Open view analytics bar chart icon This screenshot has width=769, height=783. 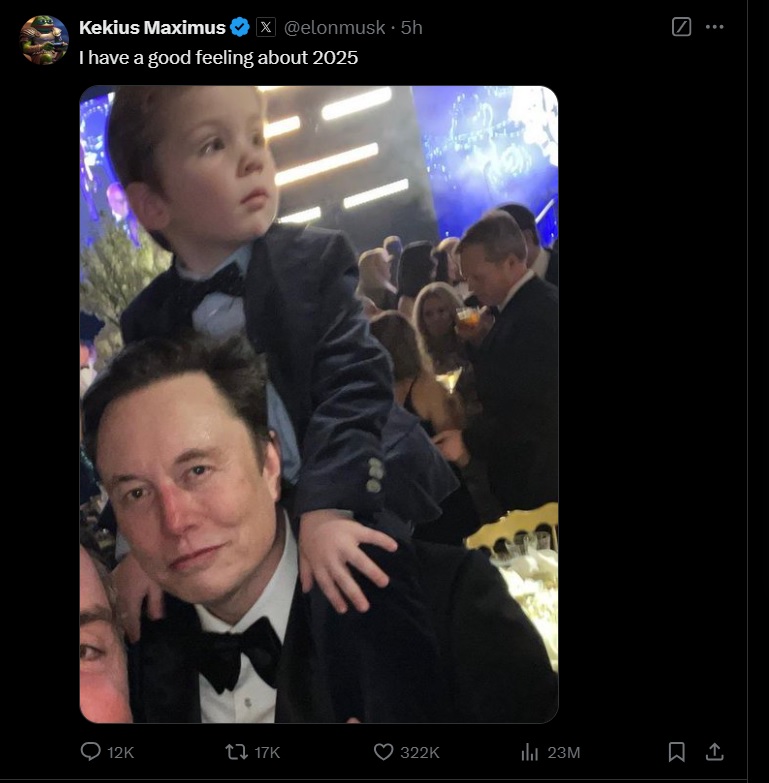530,752
